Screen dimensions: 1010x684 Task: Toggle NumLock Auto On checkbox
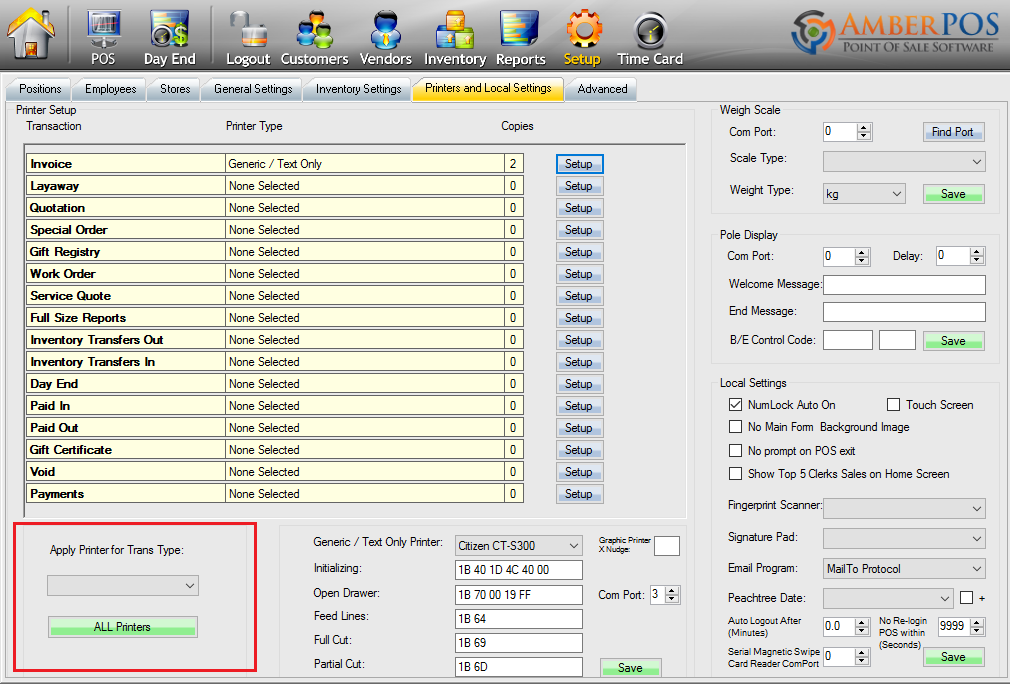735,404
